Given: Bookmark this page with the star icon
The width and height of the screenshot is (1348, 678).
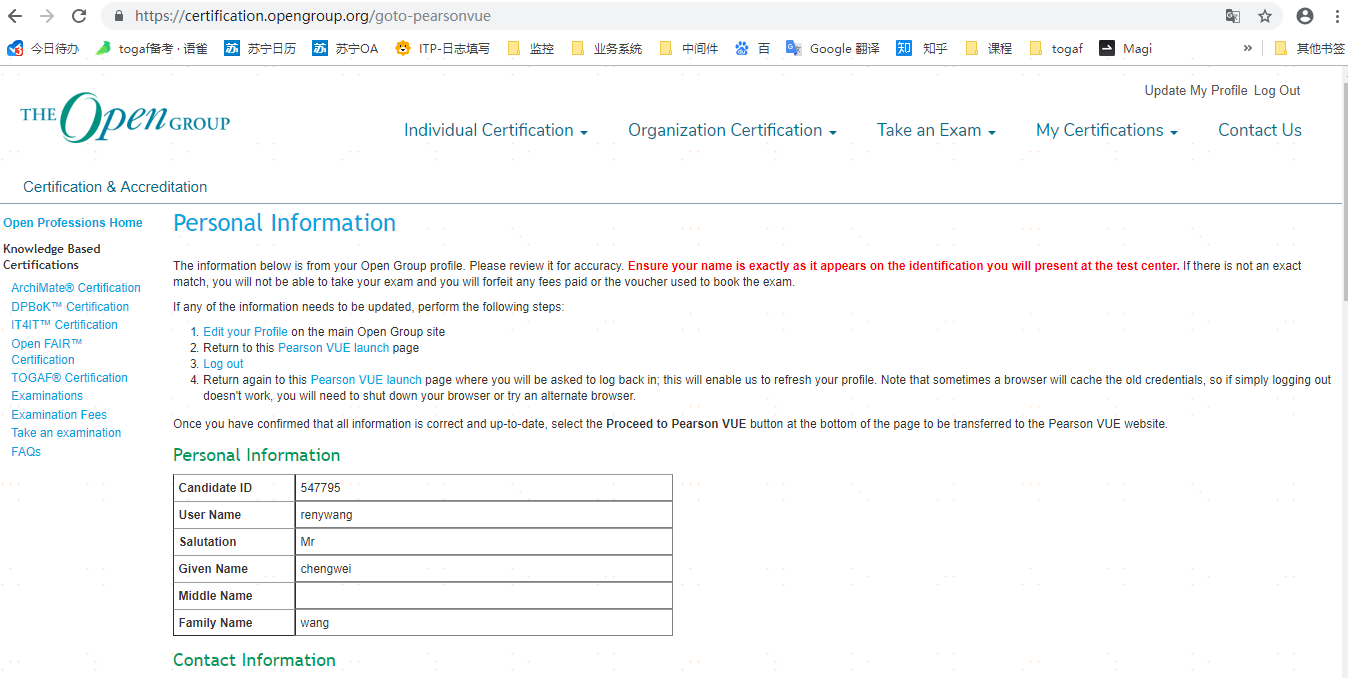Looking at the screenshot, I should click(1265, 16).
